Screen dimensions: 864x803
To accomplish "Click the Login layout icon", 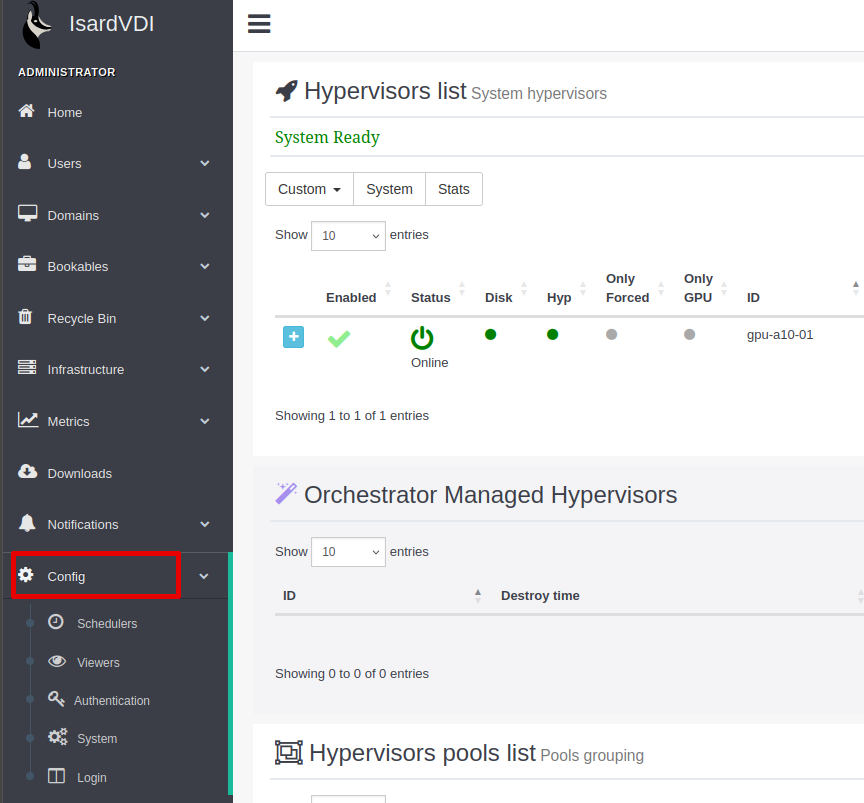I will coord(57,777).
